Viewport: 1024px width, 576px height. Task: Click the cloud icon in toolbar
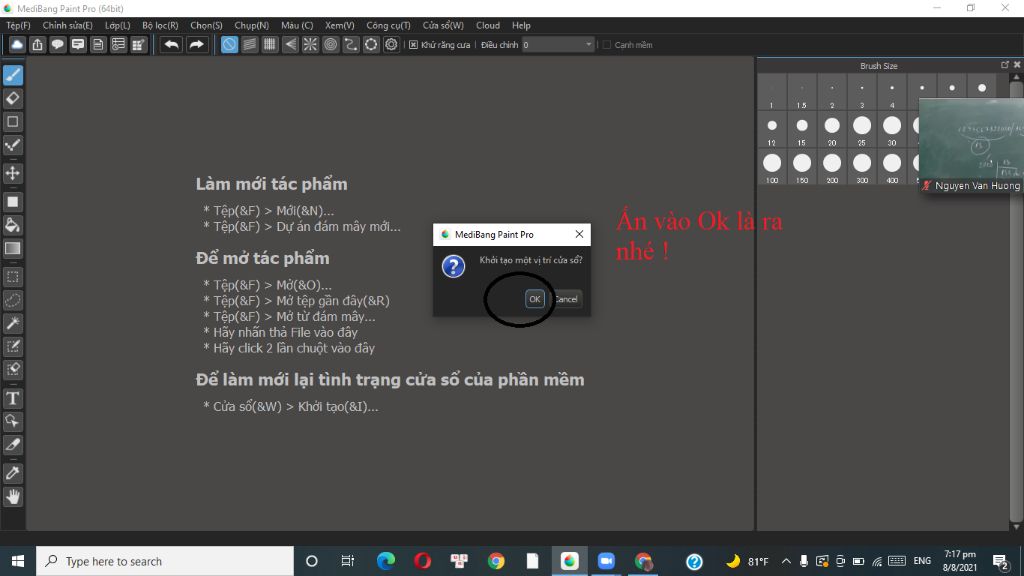(17, 44)
